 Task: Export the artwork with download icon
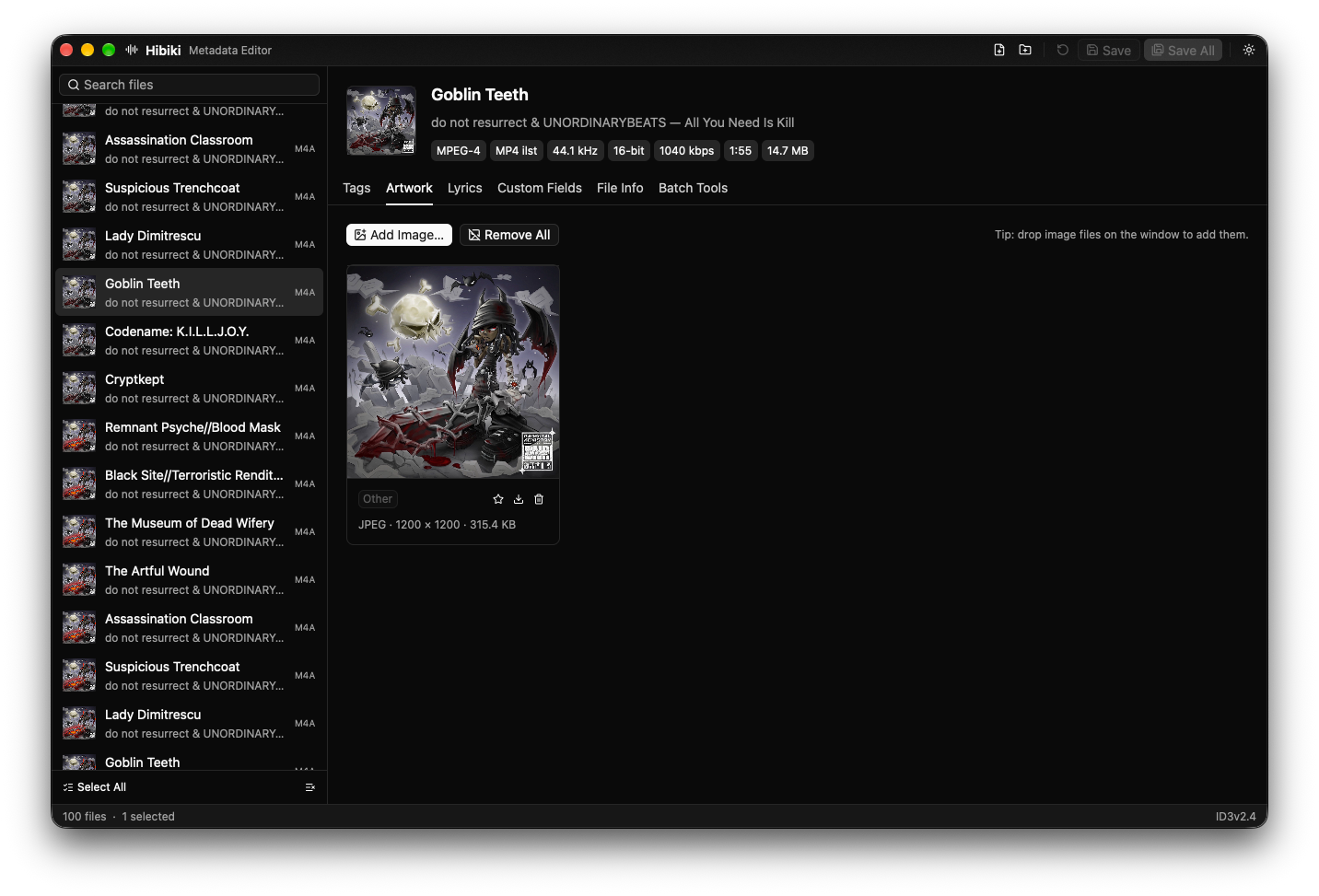click(519, 499)
